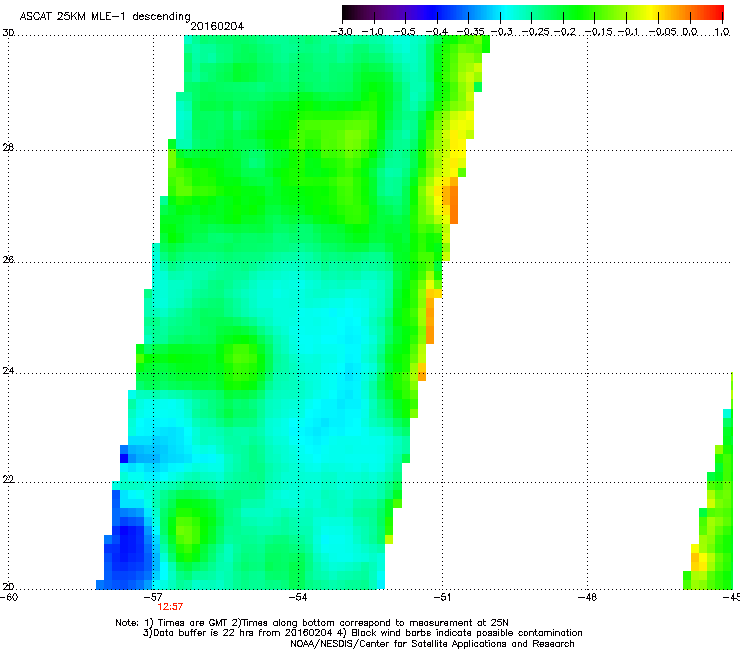
Task: Click the 'NOAA/NESDIS/Center for Satellite Applications and Research' credit
Action: (x=432, y=644)
